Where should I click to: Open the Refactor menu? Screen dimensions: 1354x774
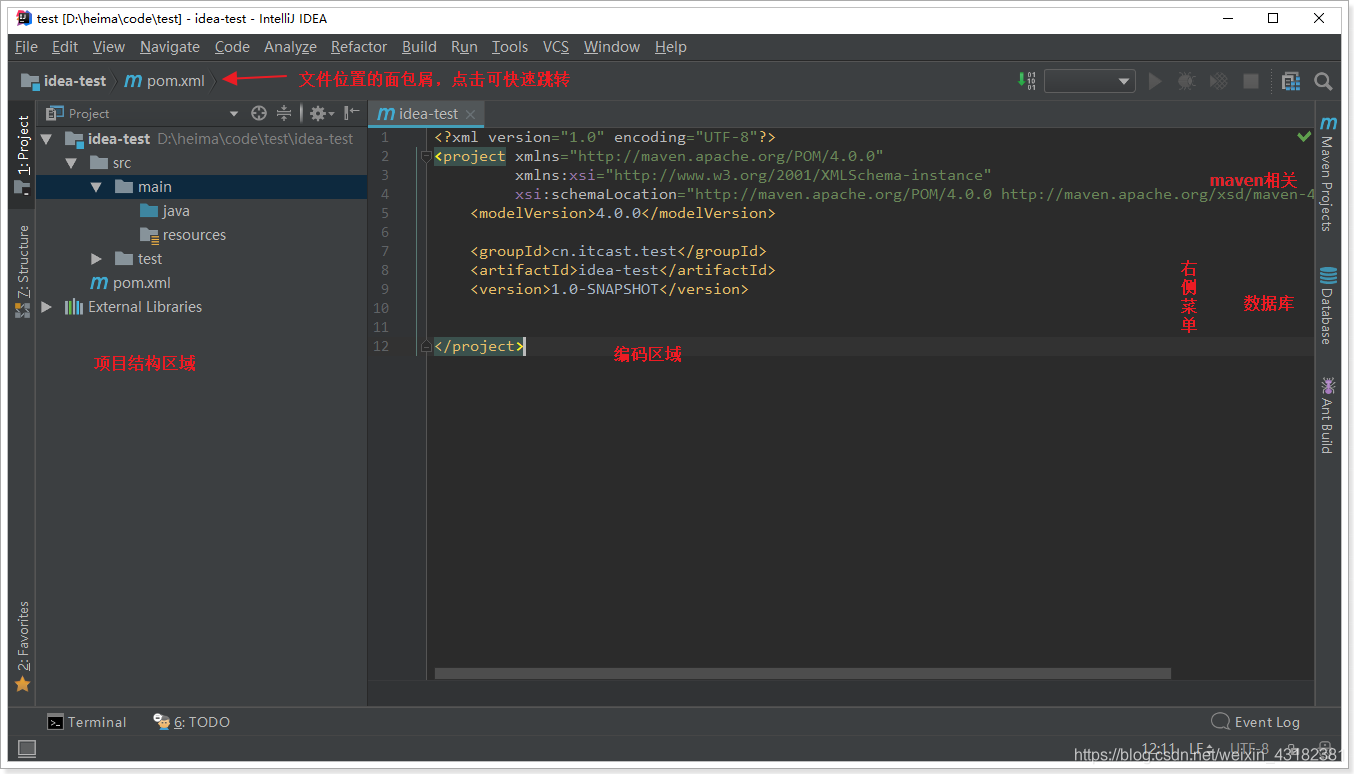[x=359, y=47]
